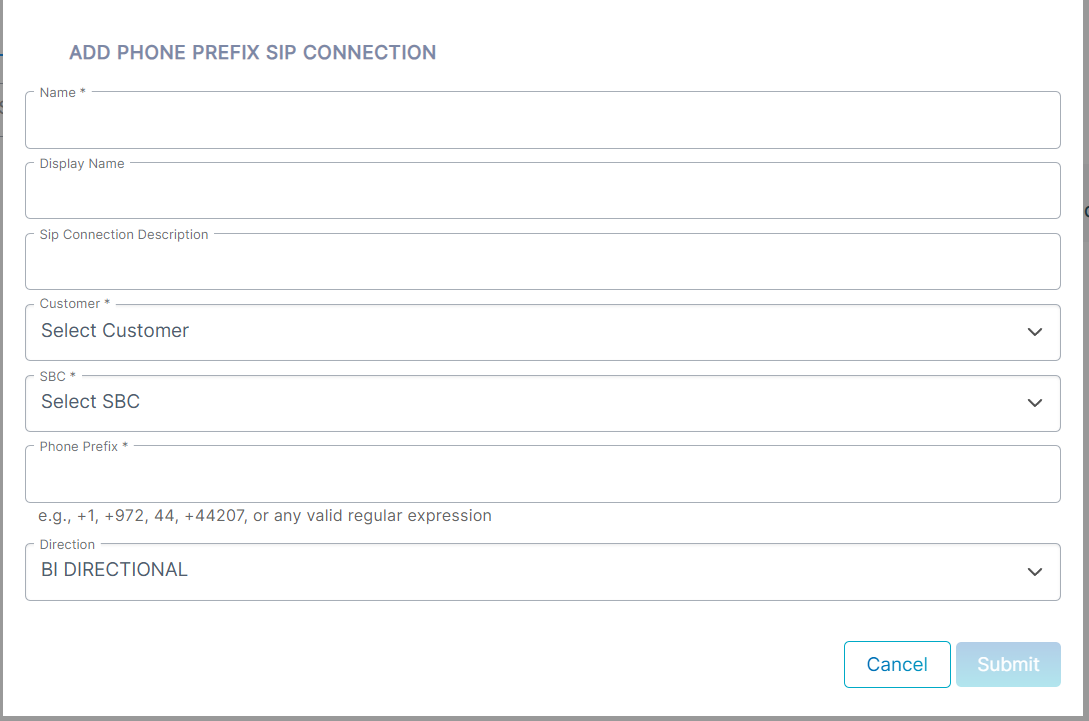Click the Phone Prefix * field label

83,447
